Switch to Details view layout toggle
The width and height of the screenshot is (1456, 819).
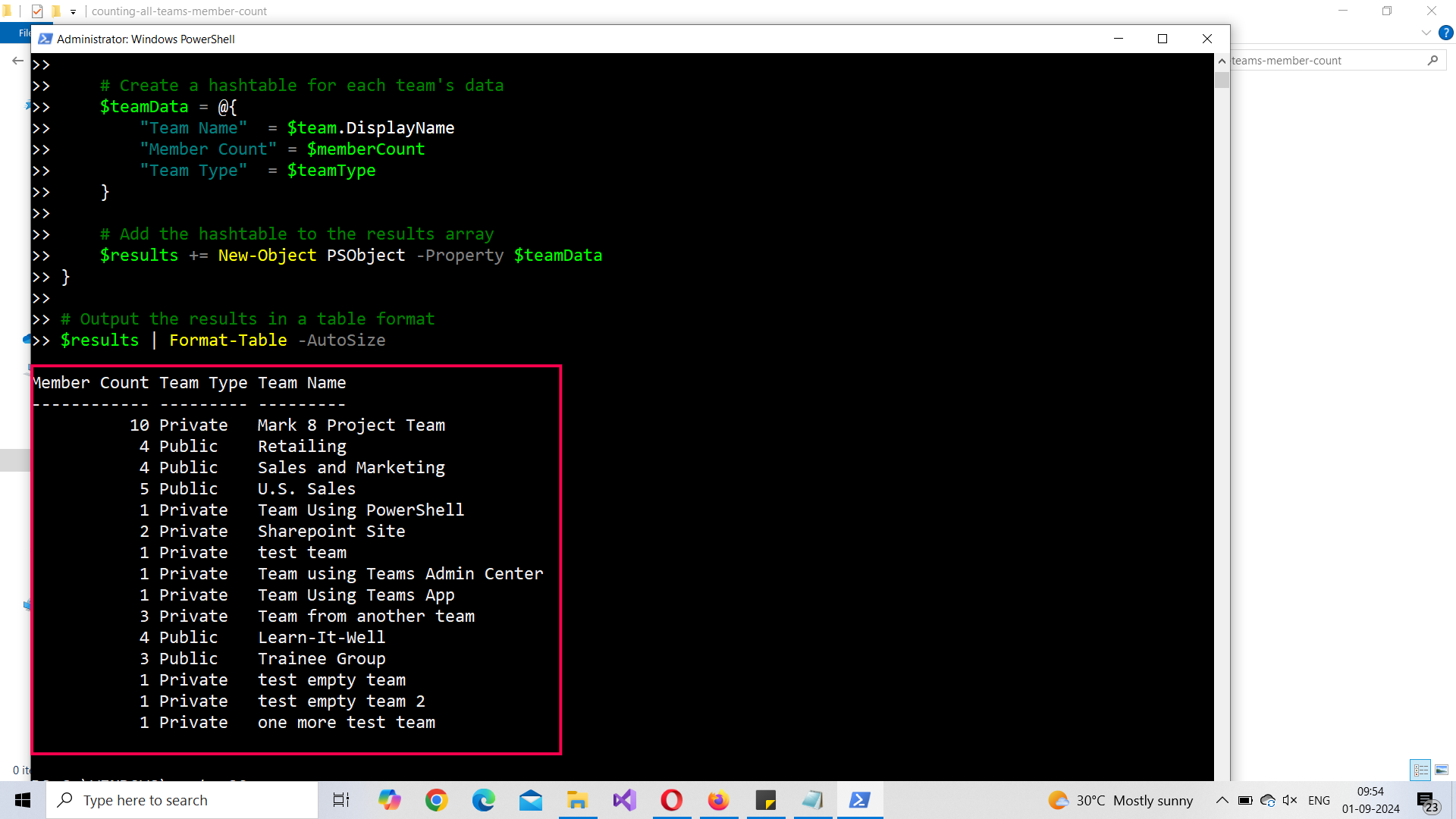coord(1420,770)
